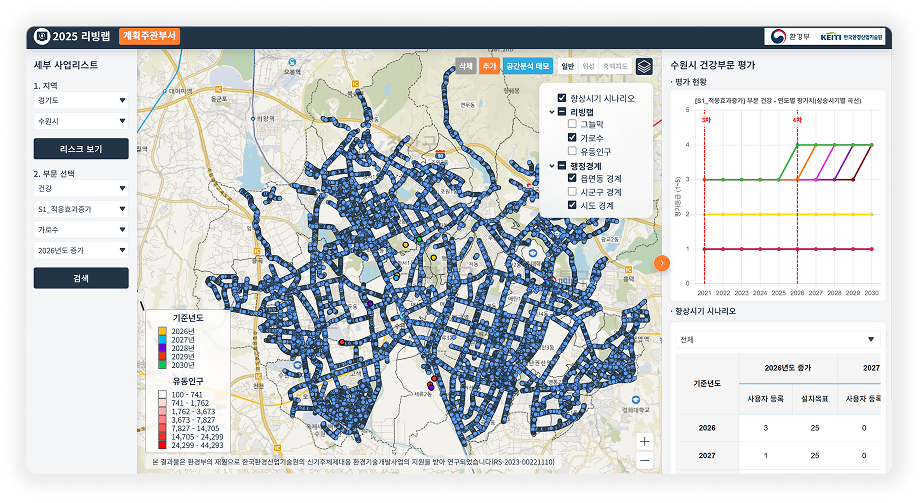Click the 2026년 yellow legend swatch
Image resolution: width=922 pixels, height=503 pixels.
(162, 331)
